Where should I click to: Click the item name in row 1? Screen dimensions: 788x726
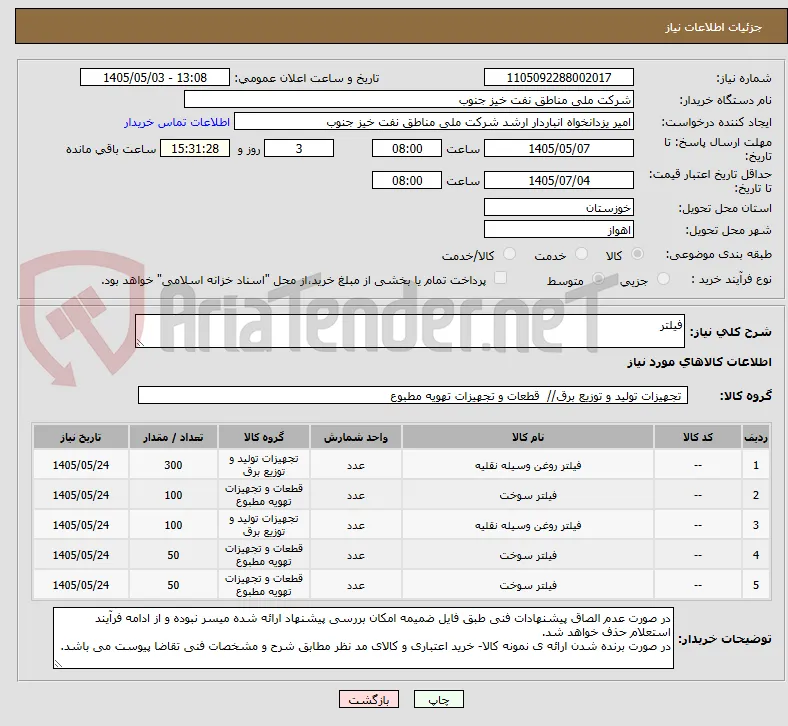(528, 465)
